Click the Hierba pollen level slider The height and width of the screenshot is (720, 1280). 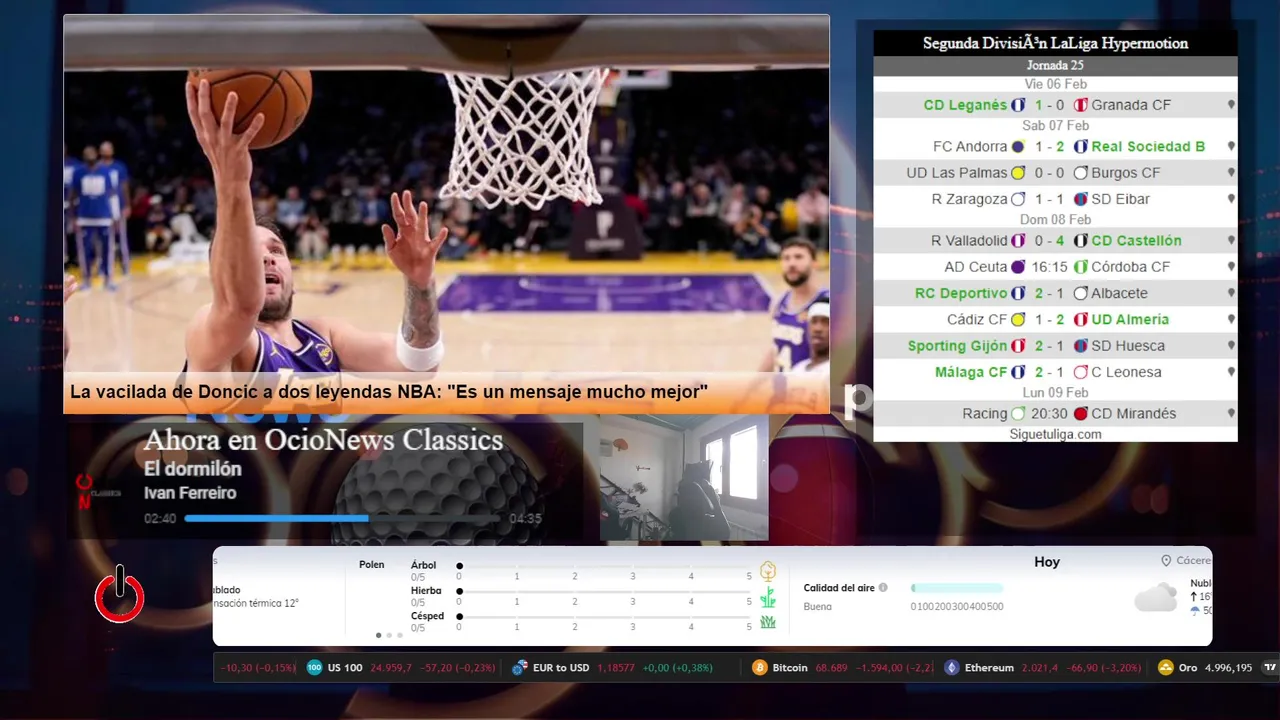[604, 591]
